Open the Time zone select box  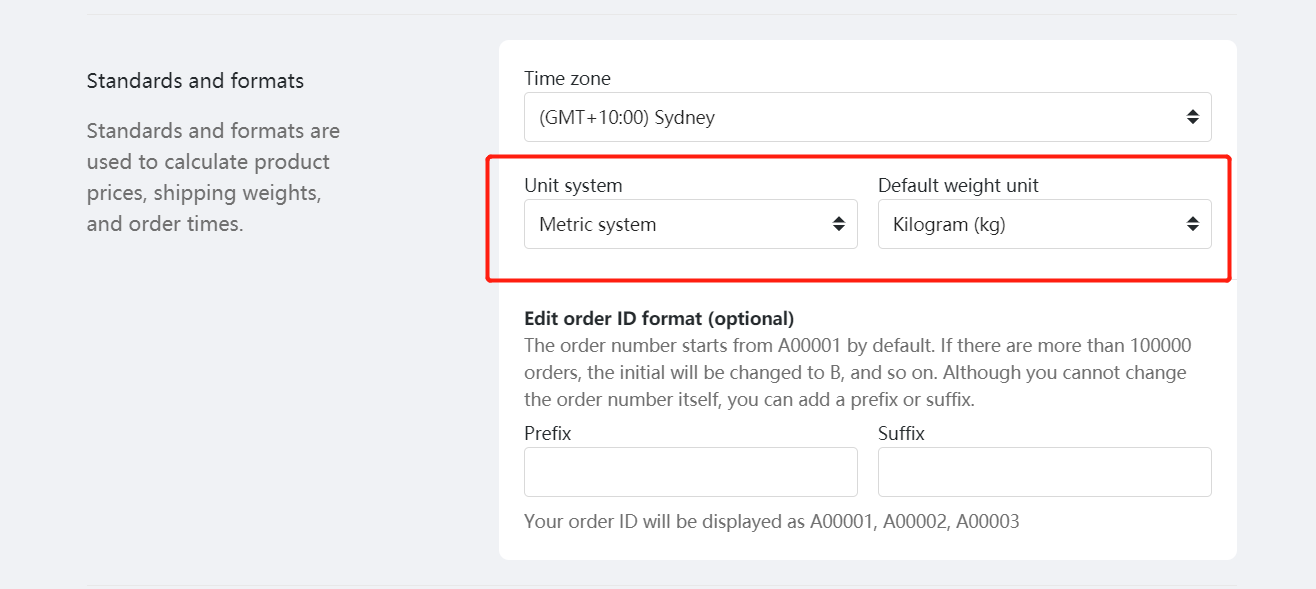[867, 117]
